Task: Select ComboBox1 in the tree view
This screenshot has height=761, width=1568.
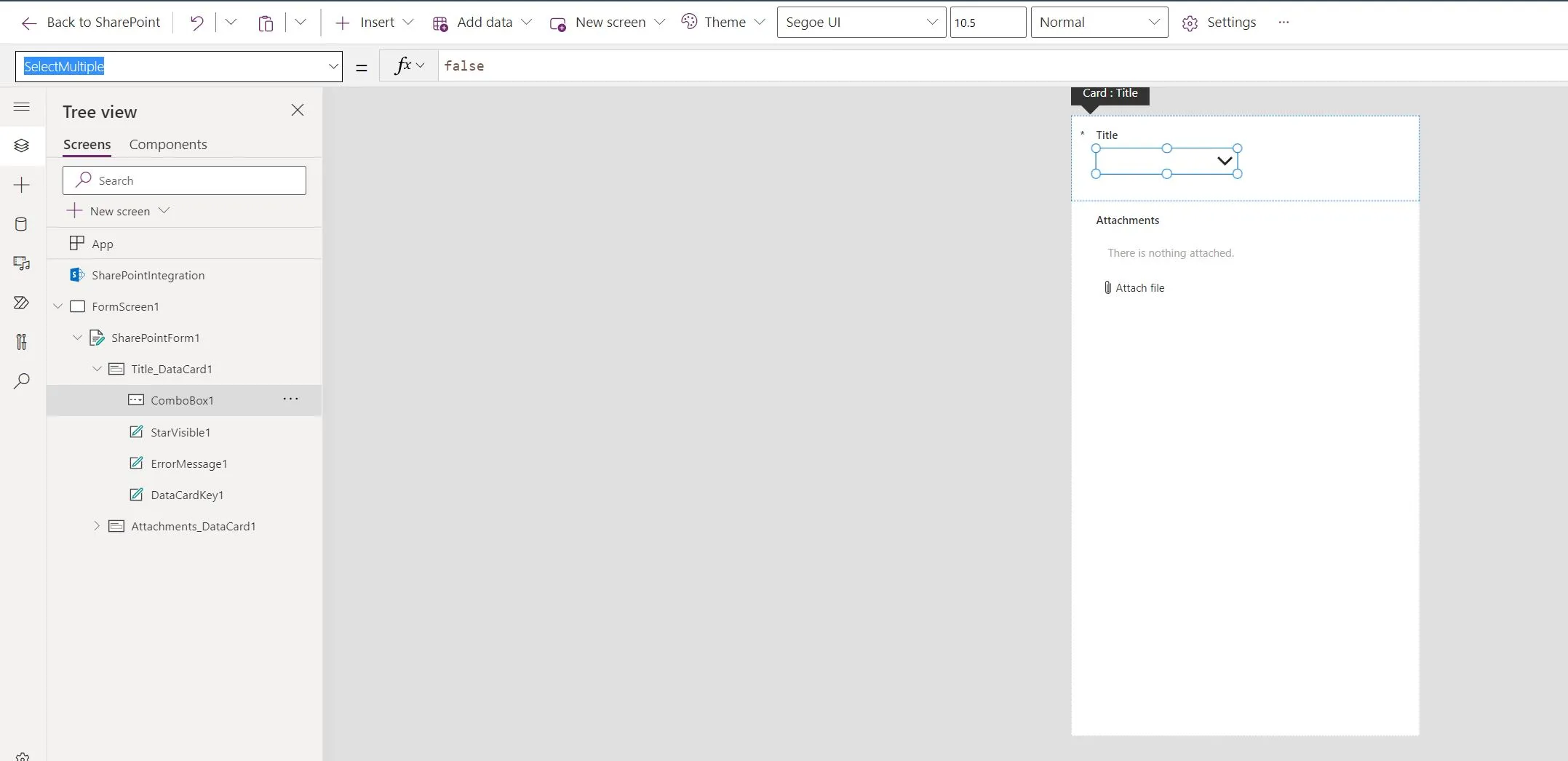Action: coord(182,399)
